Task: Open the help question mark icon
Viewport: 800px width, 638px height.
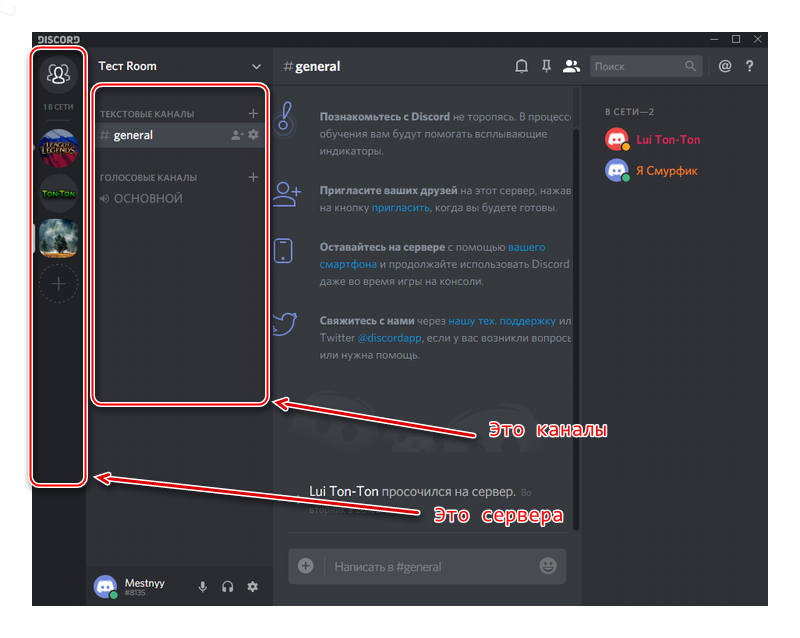Action: pos(749,66)
